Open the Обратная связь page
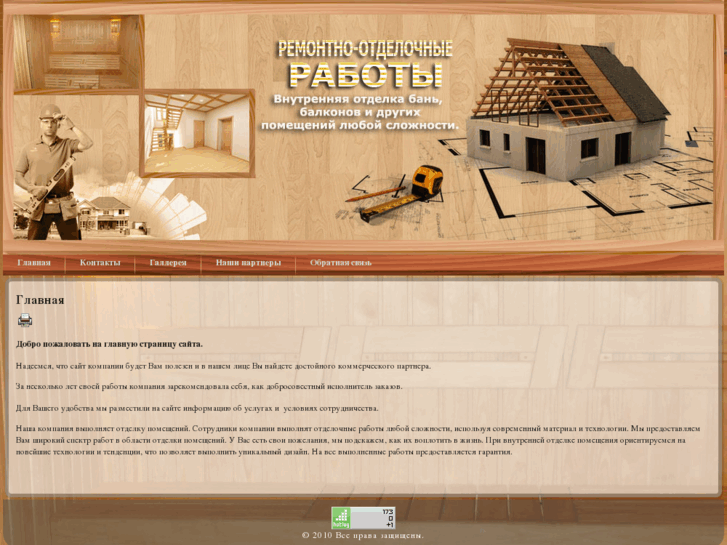Screen dimensions: 727x545 click(340, 263)
